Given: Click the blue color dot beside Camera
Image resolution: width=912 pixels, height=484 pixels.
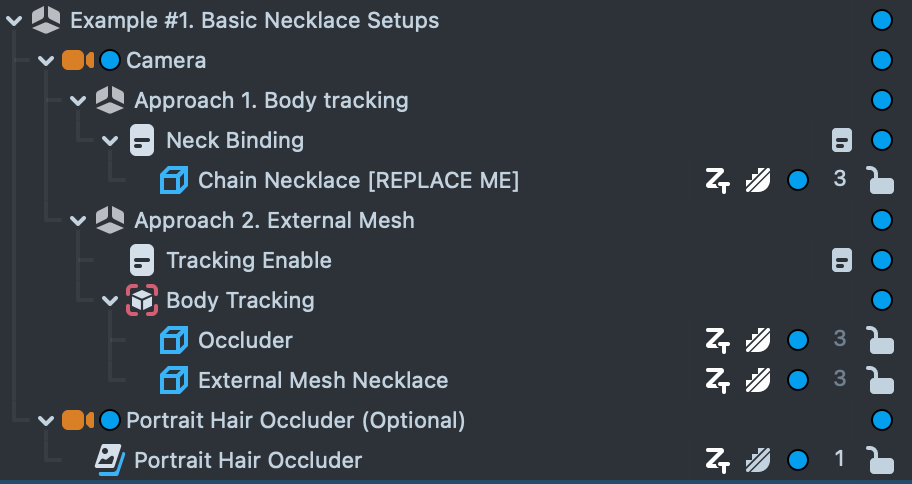Looking at the screenshot, I should pos(110,60).
